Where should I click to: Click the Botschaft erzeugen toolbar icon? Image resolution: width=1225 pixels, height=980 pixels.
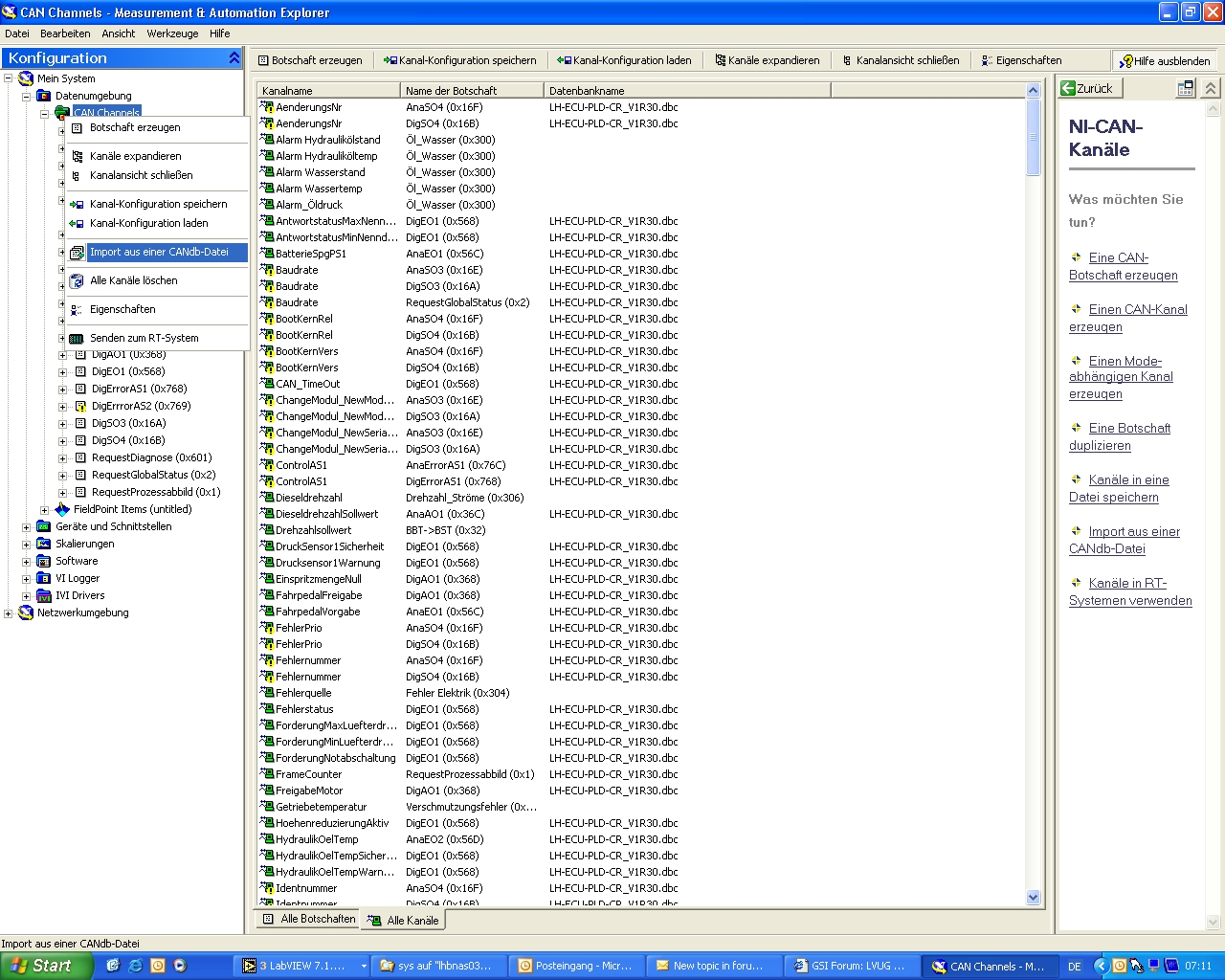[264, 60]
